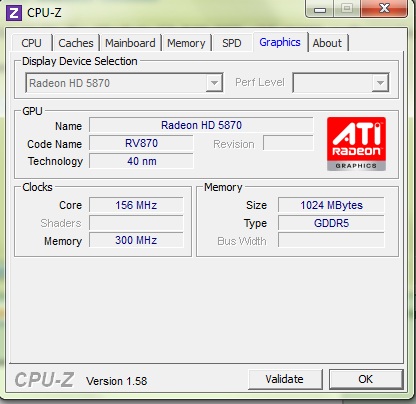Click the Core clock field 156 MHz
The width and height of the screenshot is (416, 404).
click(x=136, y=205)
